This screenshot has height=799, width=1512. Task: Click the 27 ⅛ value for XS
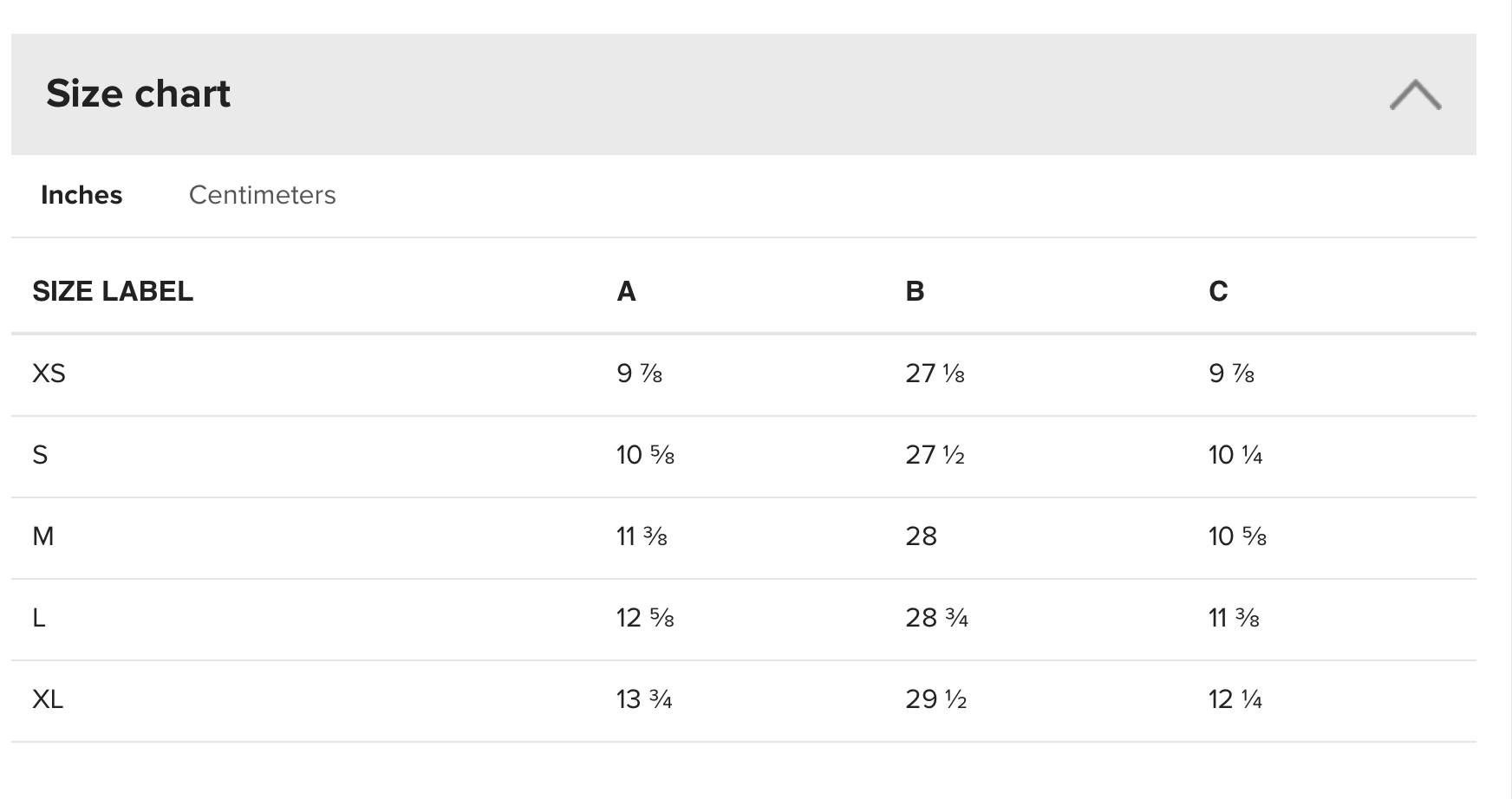pyautogui.click(x=935, y=374)
